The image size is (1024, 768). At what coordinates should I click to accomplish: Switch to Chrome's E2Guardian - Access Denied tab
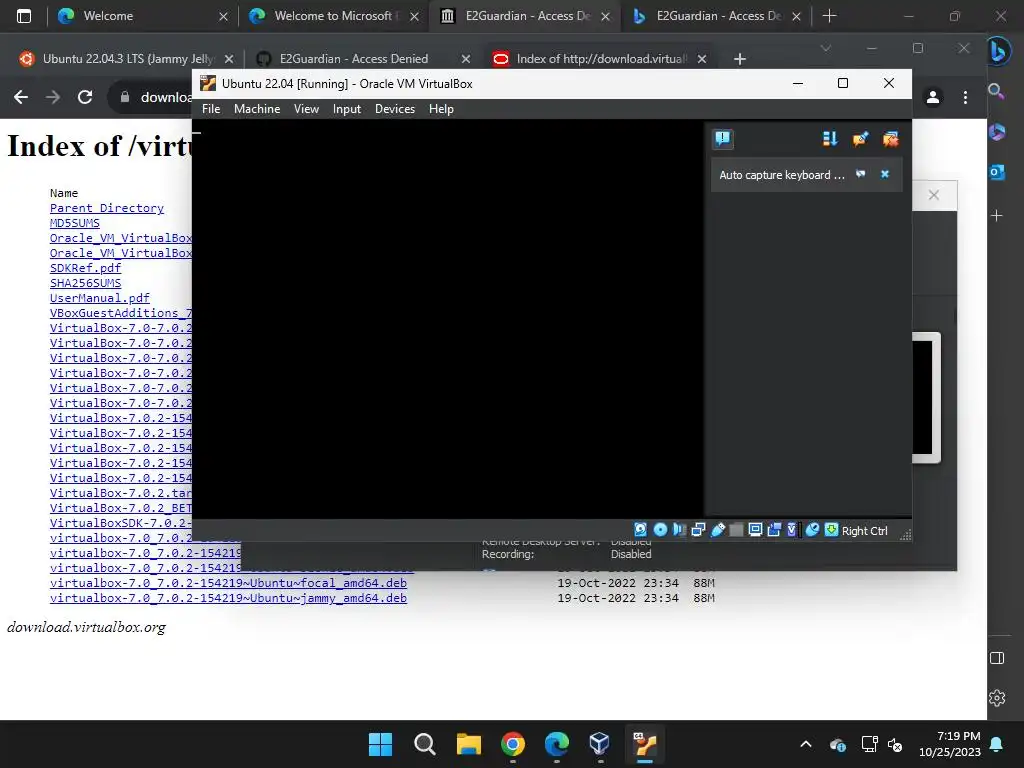pos(363,59)
